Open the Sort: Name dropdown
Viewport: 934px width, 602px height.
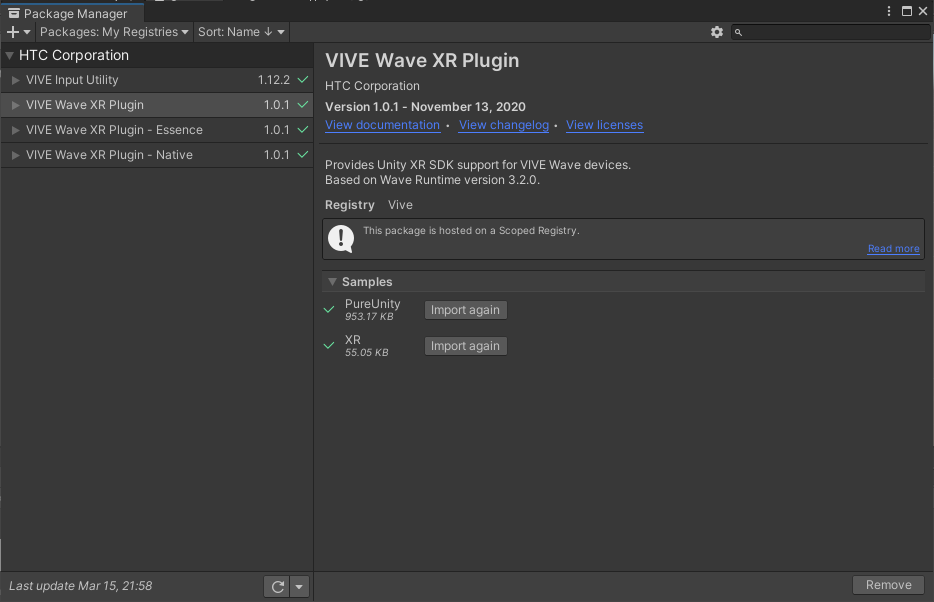[x=241, y=32]
